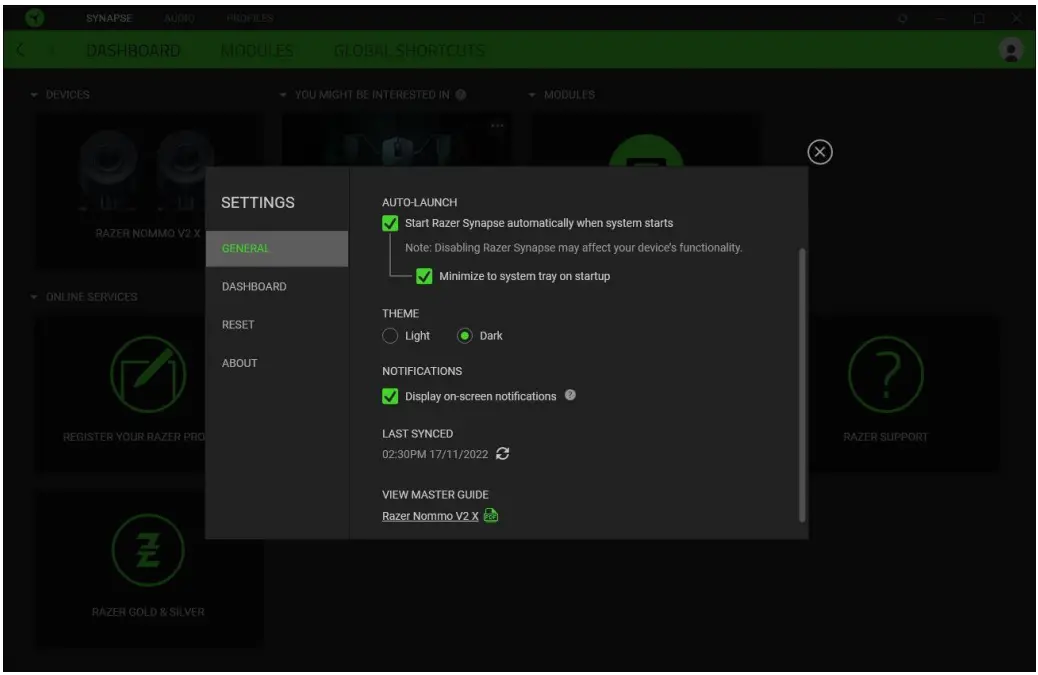Screen dimensions: 1038x675
Task: Open the Razer Nommo V2 X PDF icon
Action: (x=490, y=516)
